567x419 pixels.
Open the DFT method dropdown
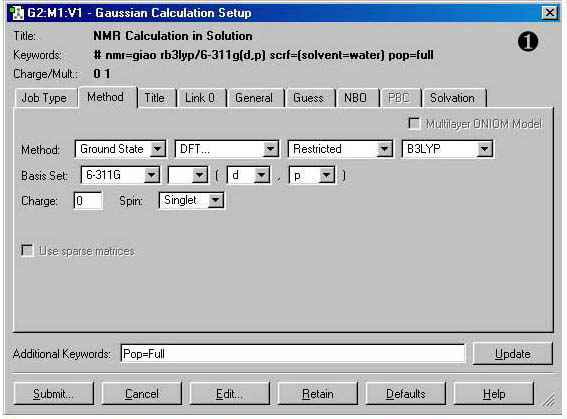click(x=227, y=149)
